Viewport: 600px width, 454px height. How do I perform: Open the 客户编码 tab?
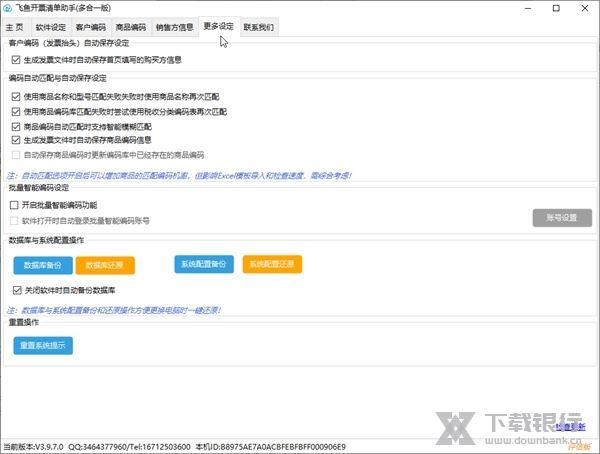pyautogui.click(x=91, y=27)
